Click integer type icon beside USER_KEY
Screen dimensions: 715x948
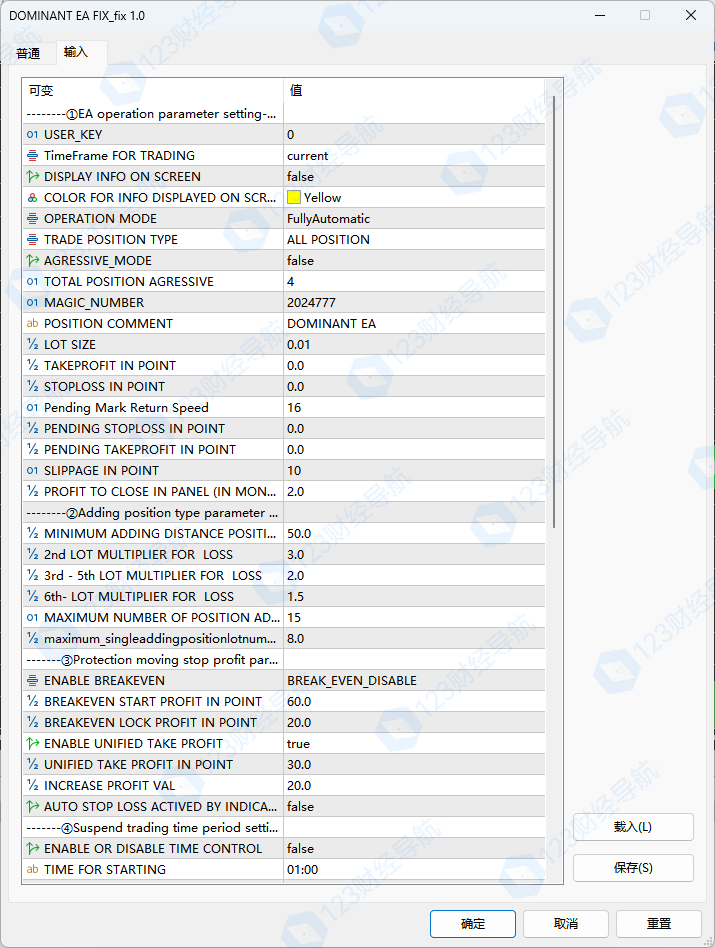pos(33,134)
